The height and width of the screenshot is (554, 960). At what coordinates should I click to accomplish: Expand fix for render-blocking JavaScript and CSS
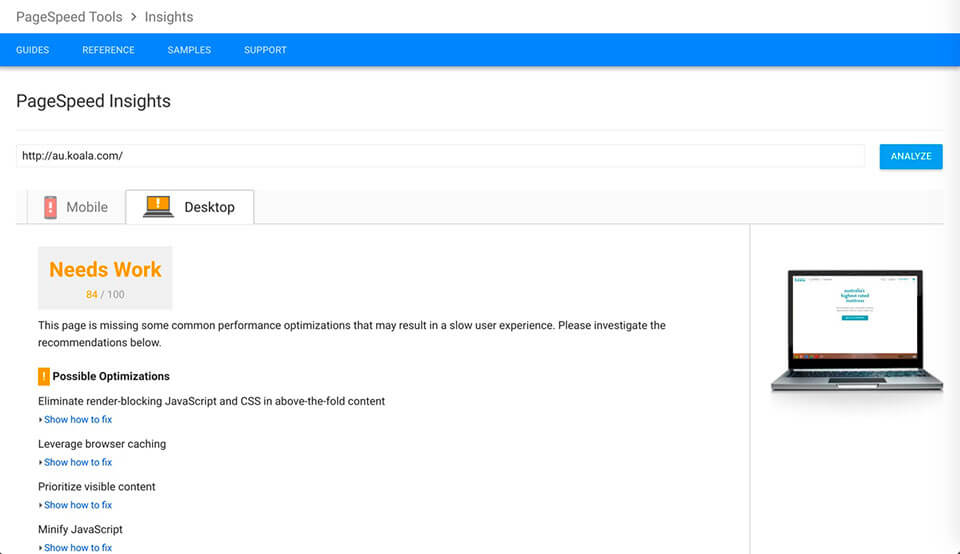[78, 419]
